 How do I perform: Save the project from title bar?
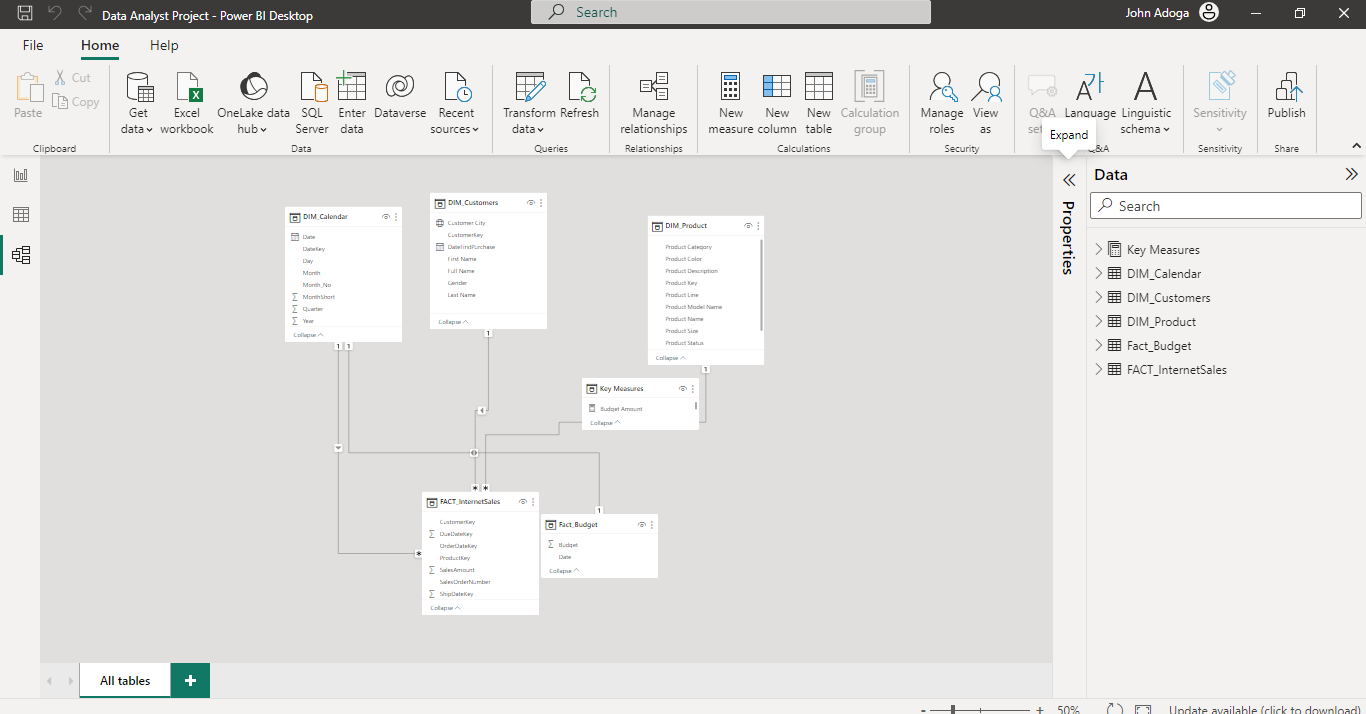tap(25, 14)
